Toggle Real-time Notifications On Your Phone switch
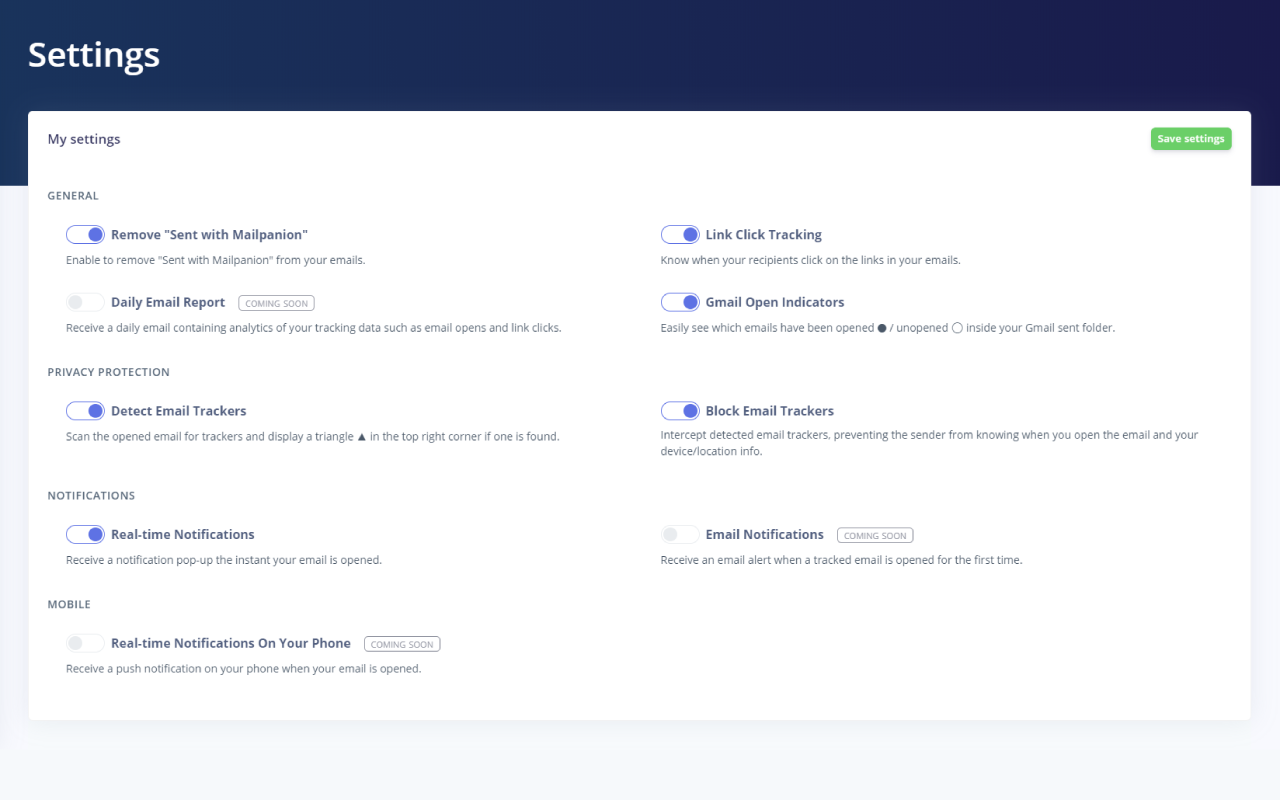The width and height of the screenshot is (1280, 800). tap(85, 643)
